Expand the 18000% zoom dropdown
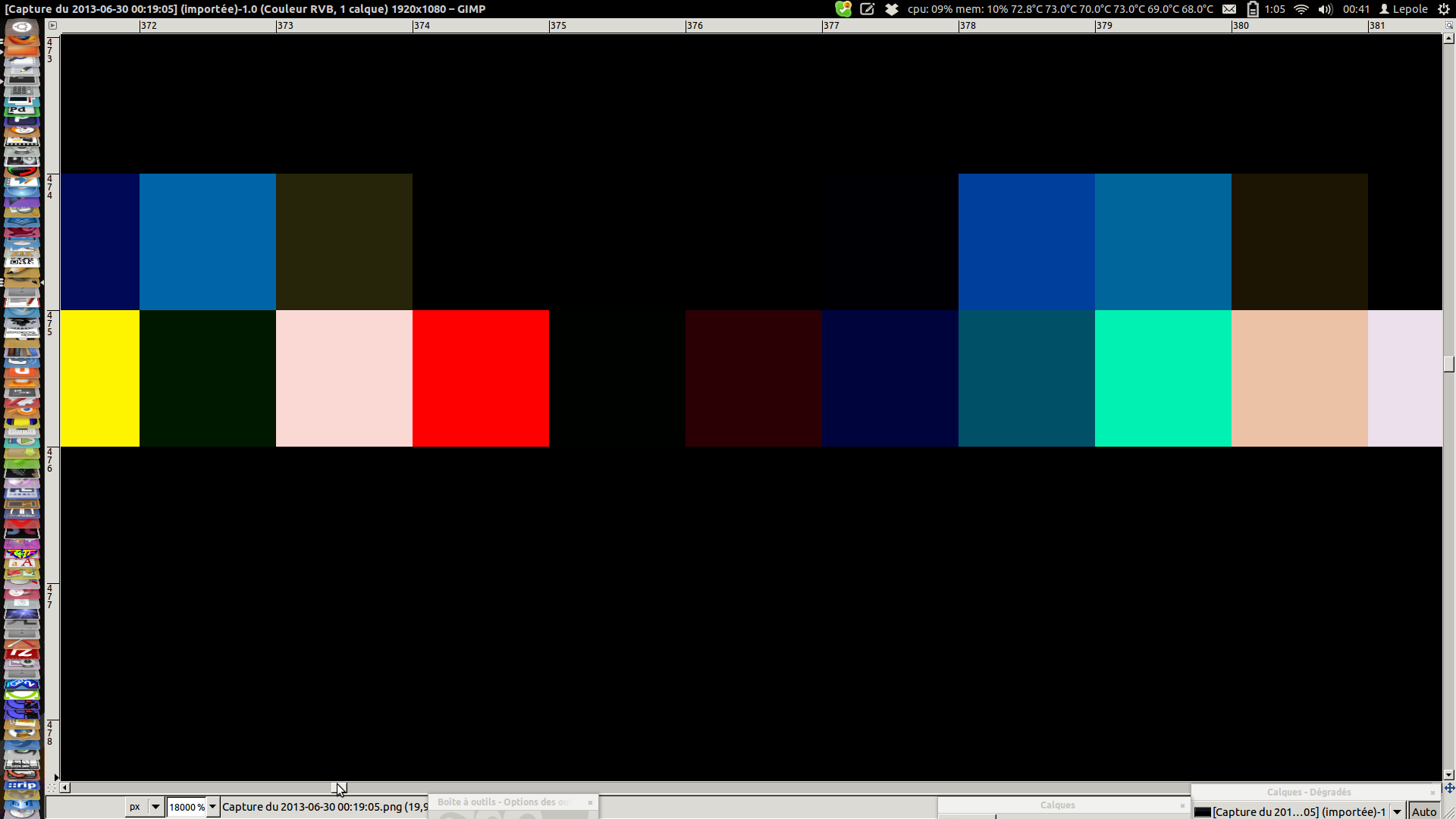The height and width of the screenshot is (819, 1456). coord(213,807)
